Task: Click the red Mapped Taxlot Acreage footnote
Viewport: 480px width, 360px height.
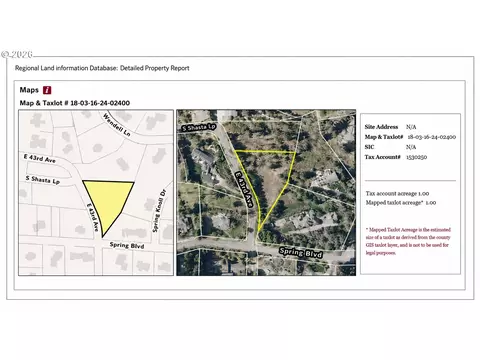Action: [408, 241]
